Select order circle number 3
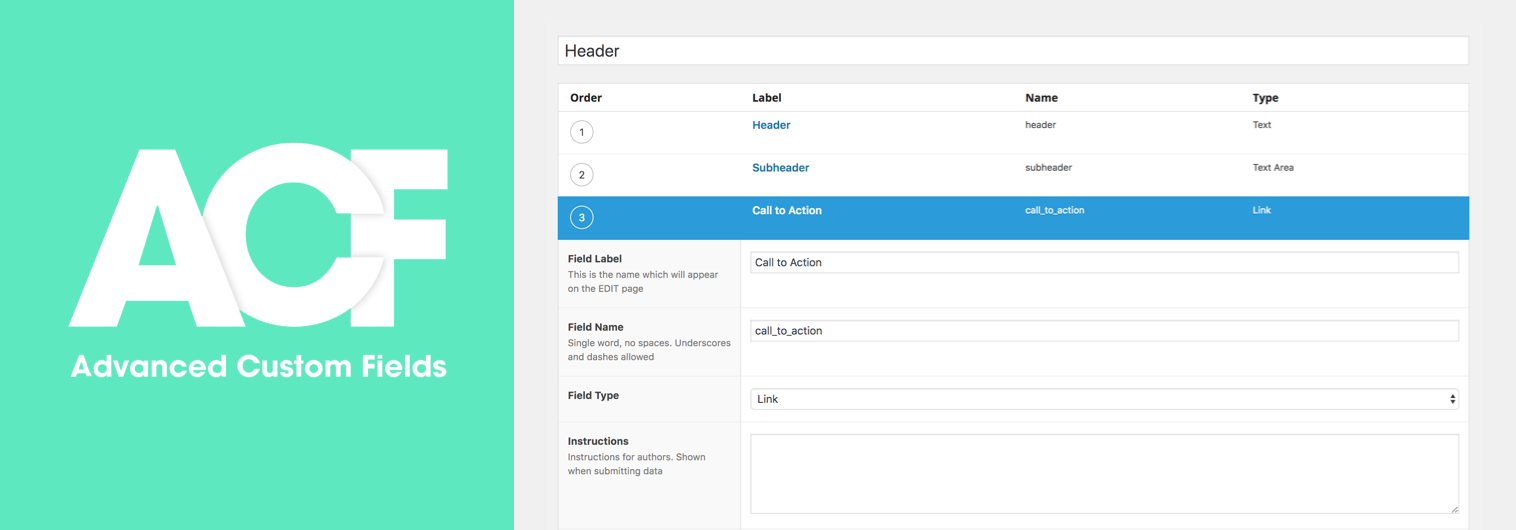Viewport: 1516px width, 530px height. (581, 218)
